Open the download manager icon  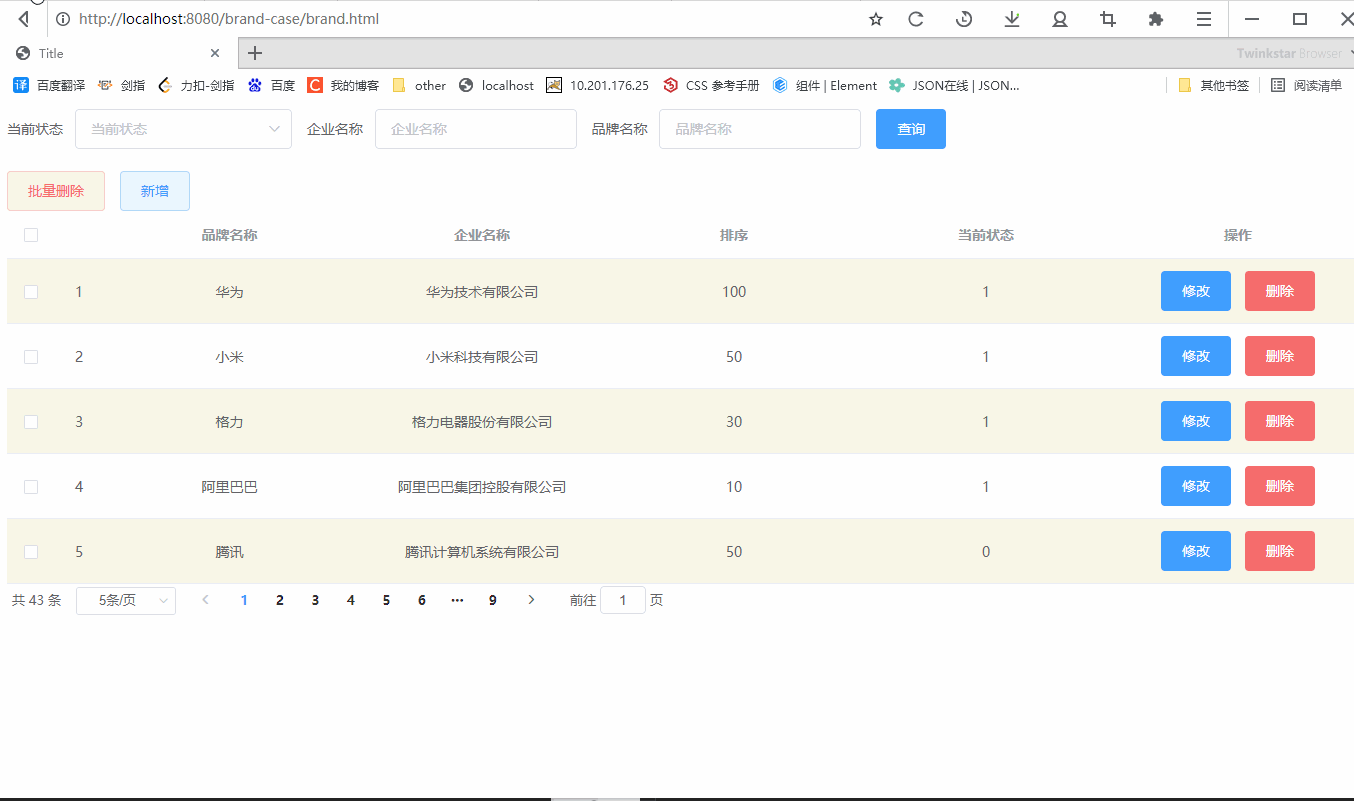point(1011,18)
